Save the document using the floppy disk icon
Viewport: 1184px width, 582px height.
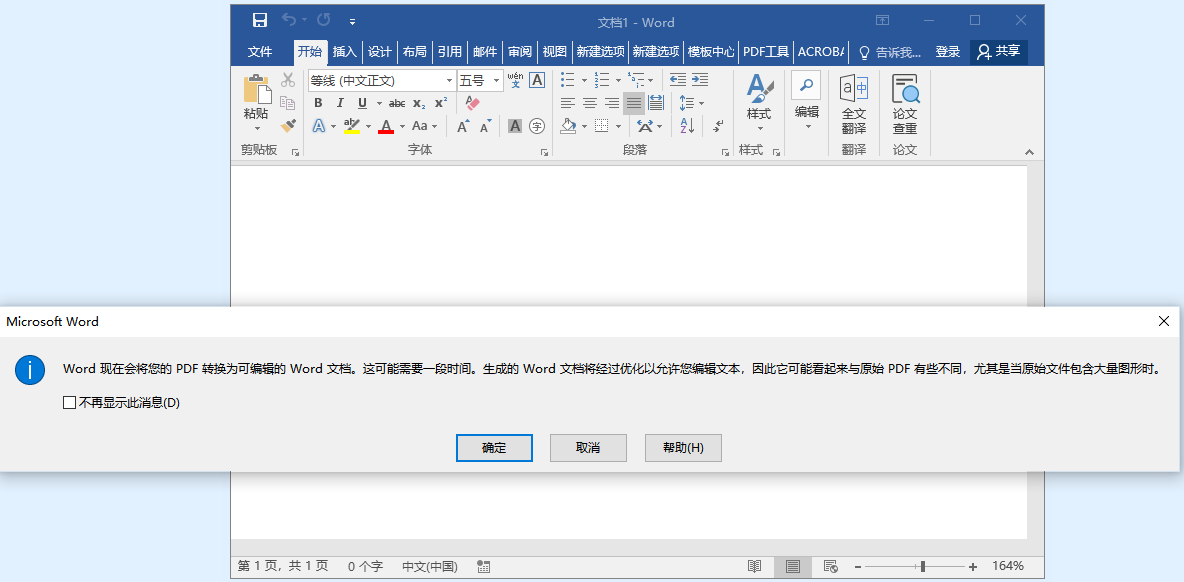click(x=260, y=21)
